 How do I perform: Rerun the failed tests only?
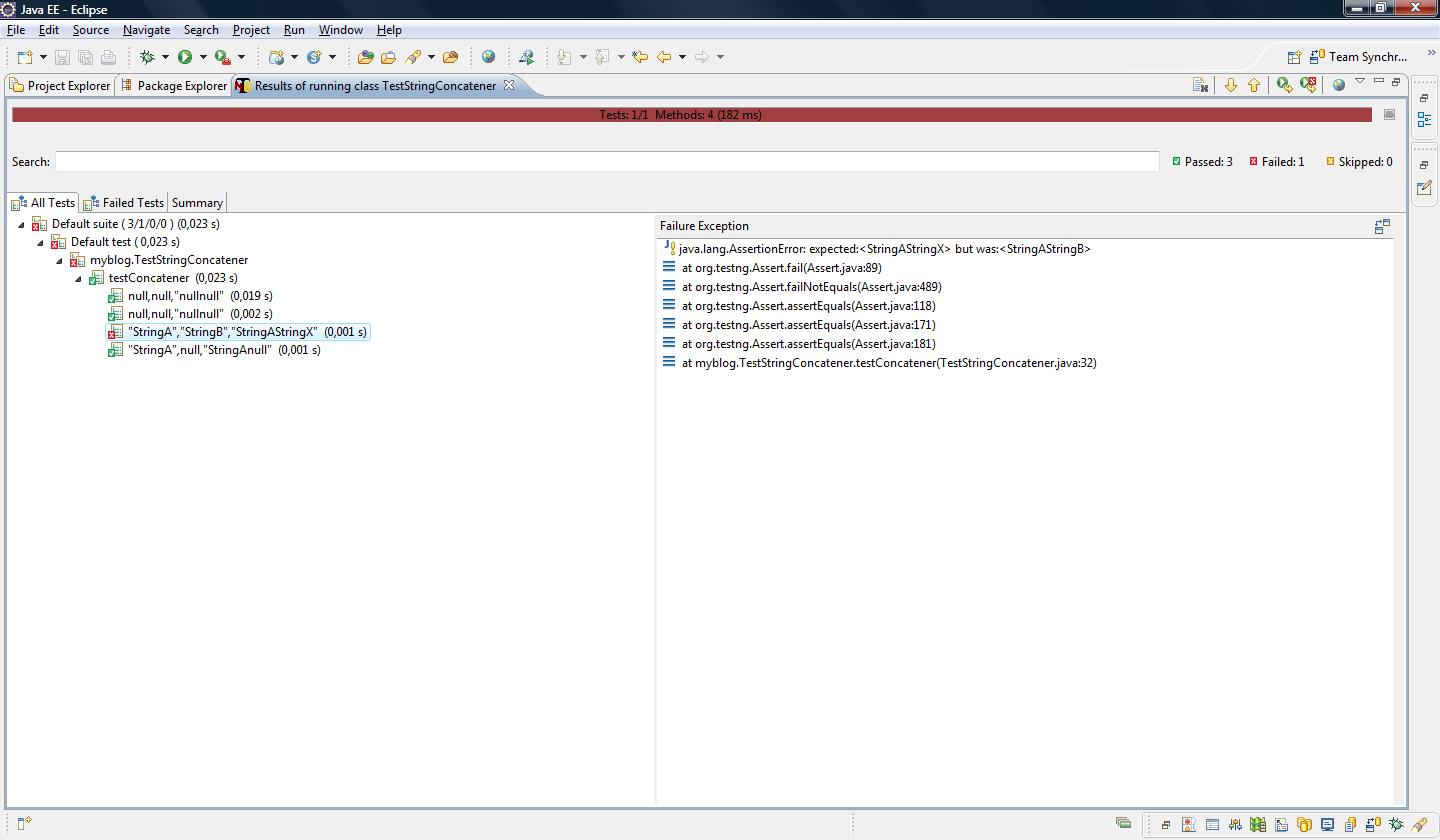(x=1309, y=85)
